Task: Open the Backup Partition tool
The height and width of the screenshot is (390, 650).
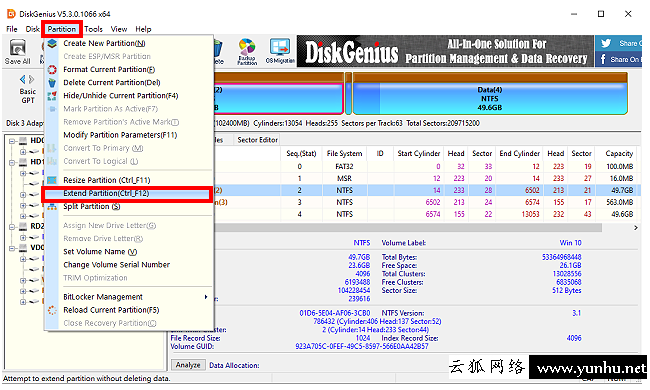Action: click(x=247, y=52)
